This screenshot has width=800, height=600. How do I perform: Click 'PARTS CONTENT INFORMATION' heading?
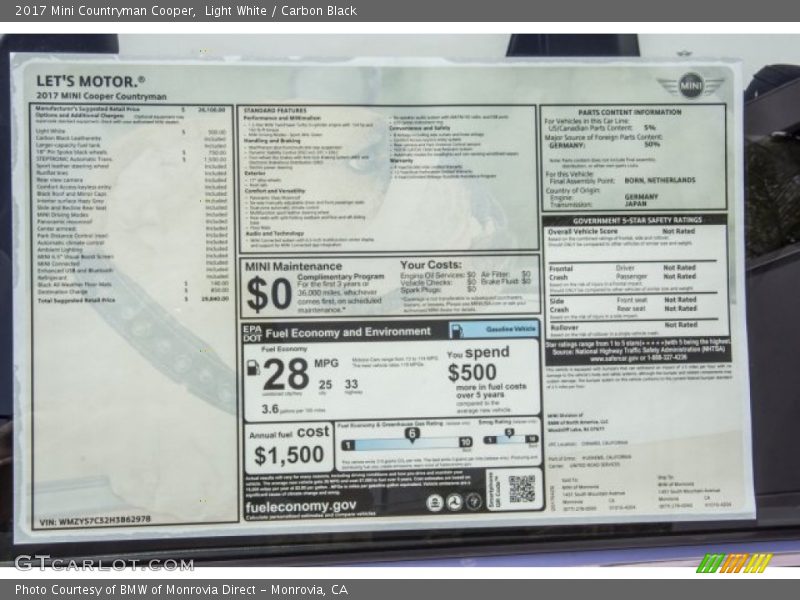pos(630,112)
